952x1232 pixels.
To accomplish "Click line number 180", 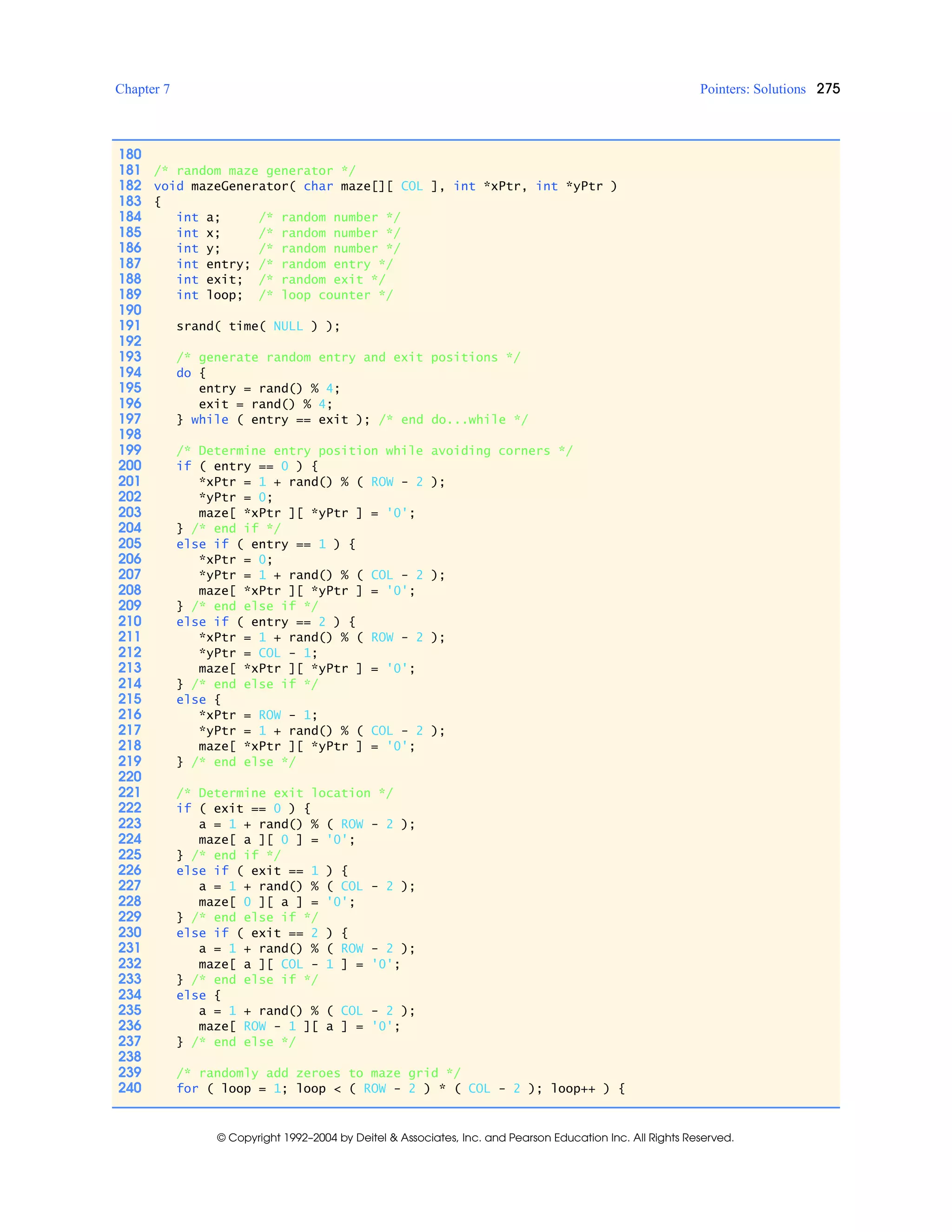I will click(130, 154).
